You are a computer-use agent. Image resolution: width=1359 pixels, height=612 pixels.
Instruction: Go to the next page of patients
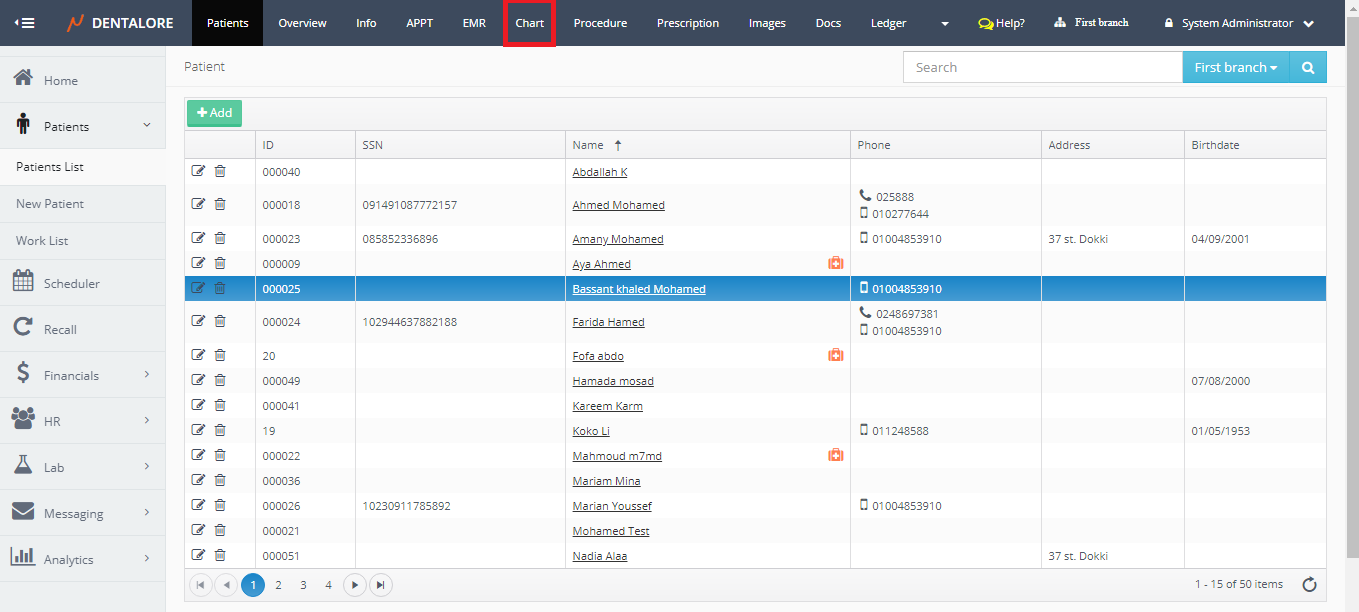coord(355,585)
